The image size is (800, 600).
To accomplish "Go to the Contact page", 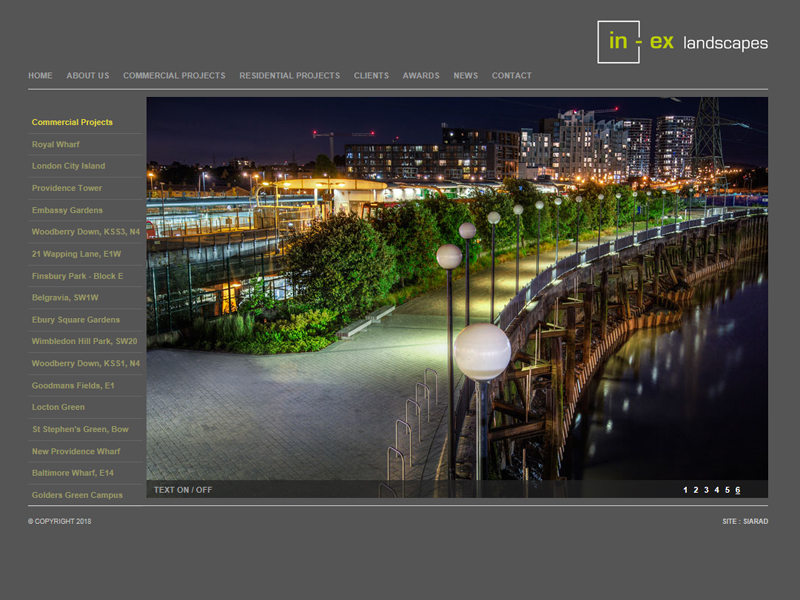I will (511, 76).
